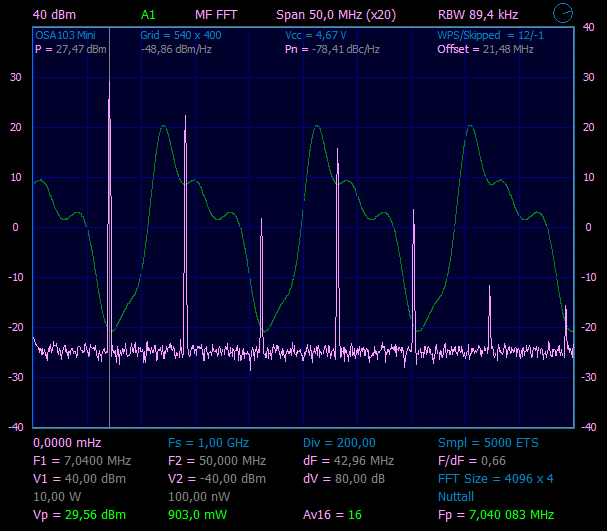Image resolution: width=607 pixels, height=531 pixels.
Task: Open the MF FFT mode selector
Action: [x=216, y=15]
